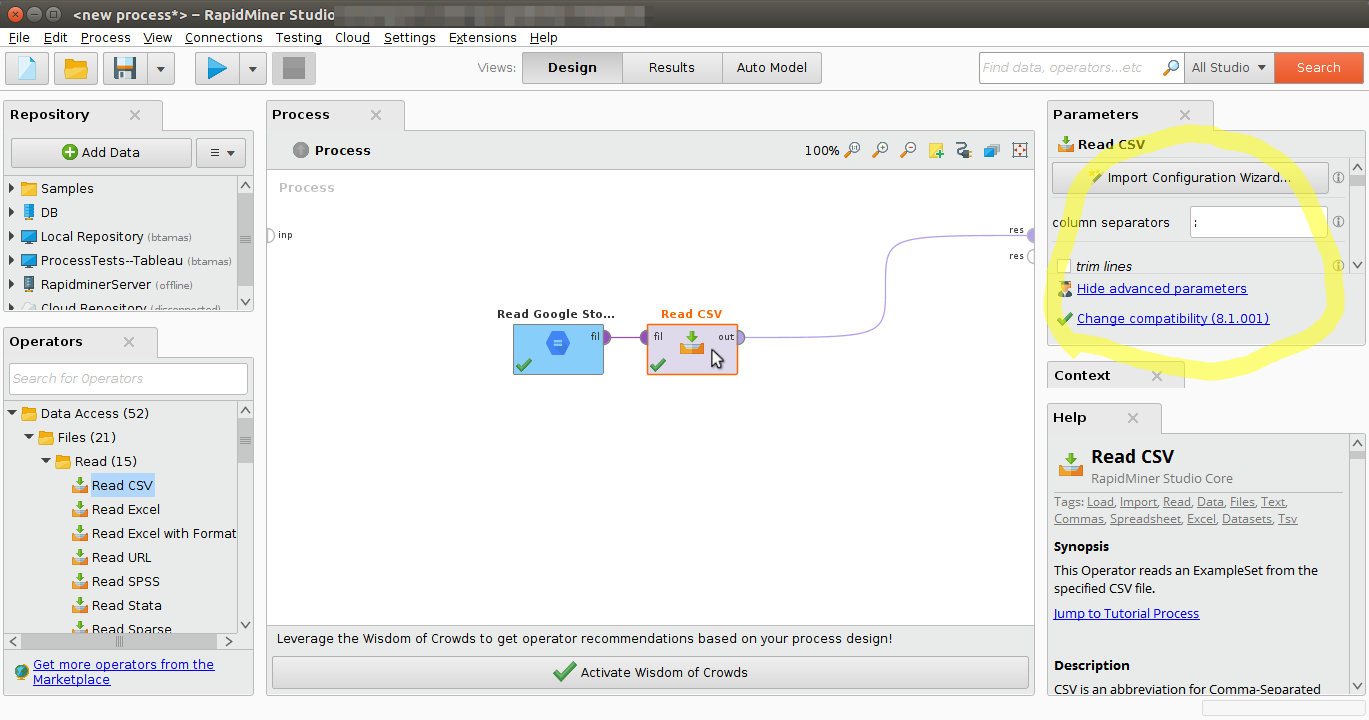Open the All Studio search scope dropdown

click(x=1229, y=68)
